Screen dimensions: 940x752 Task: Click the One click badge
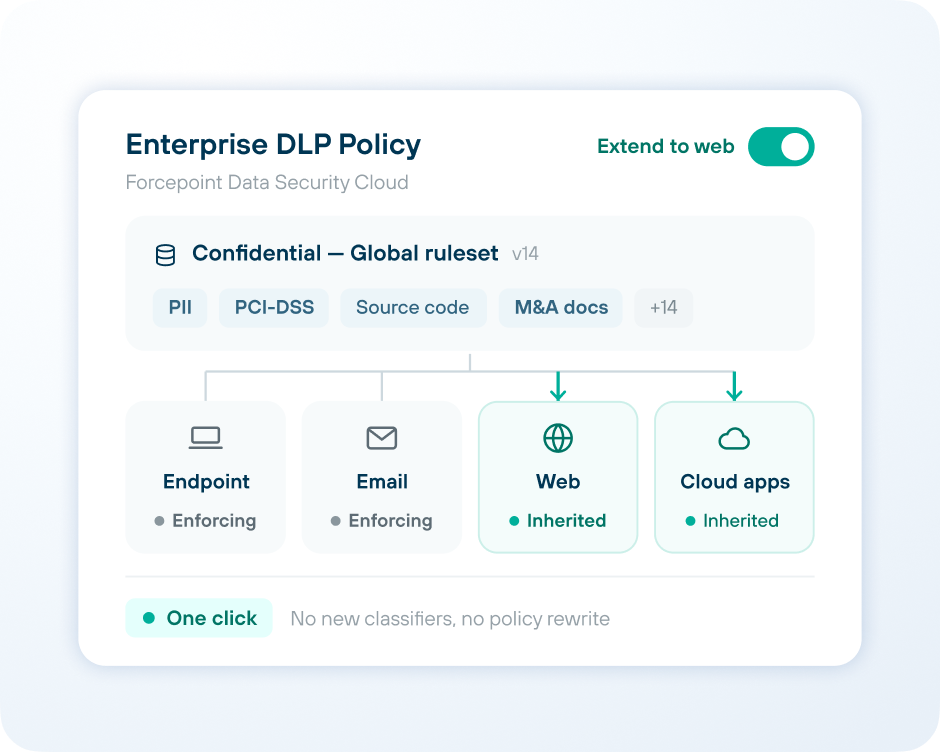199,618
